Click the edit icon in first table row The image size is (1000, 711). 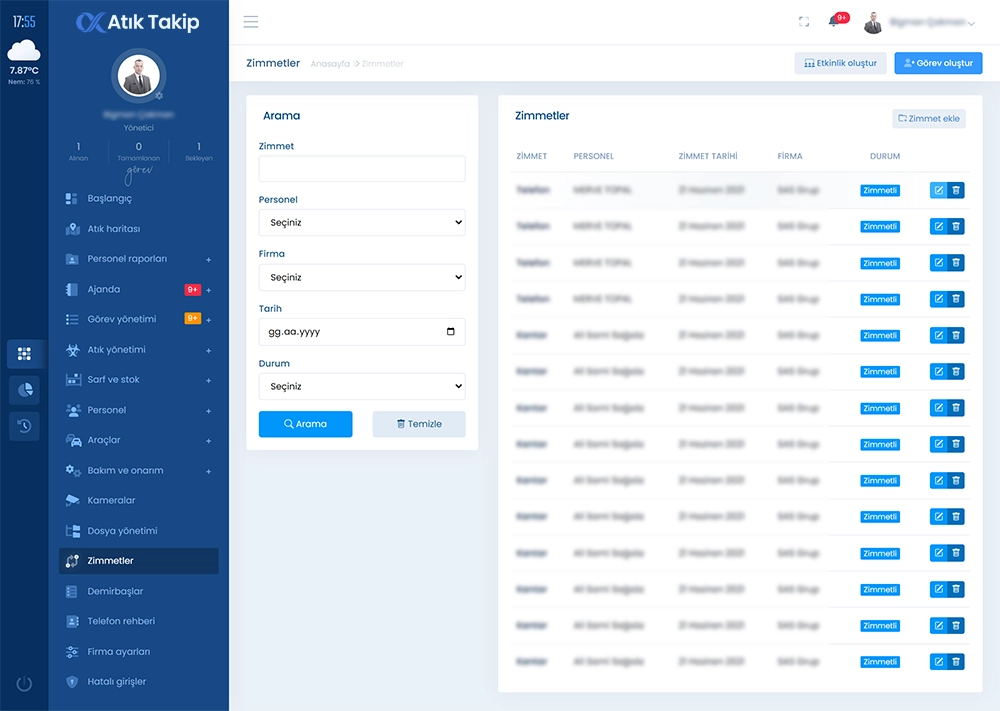click(x=939, y=190)
